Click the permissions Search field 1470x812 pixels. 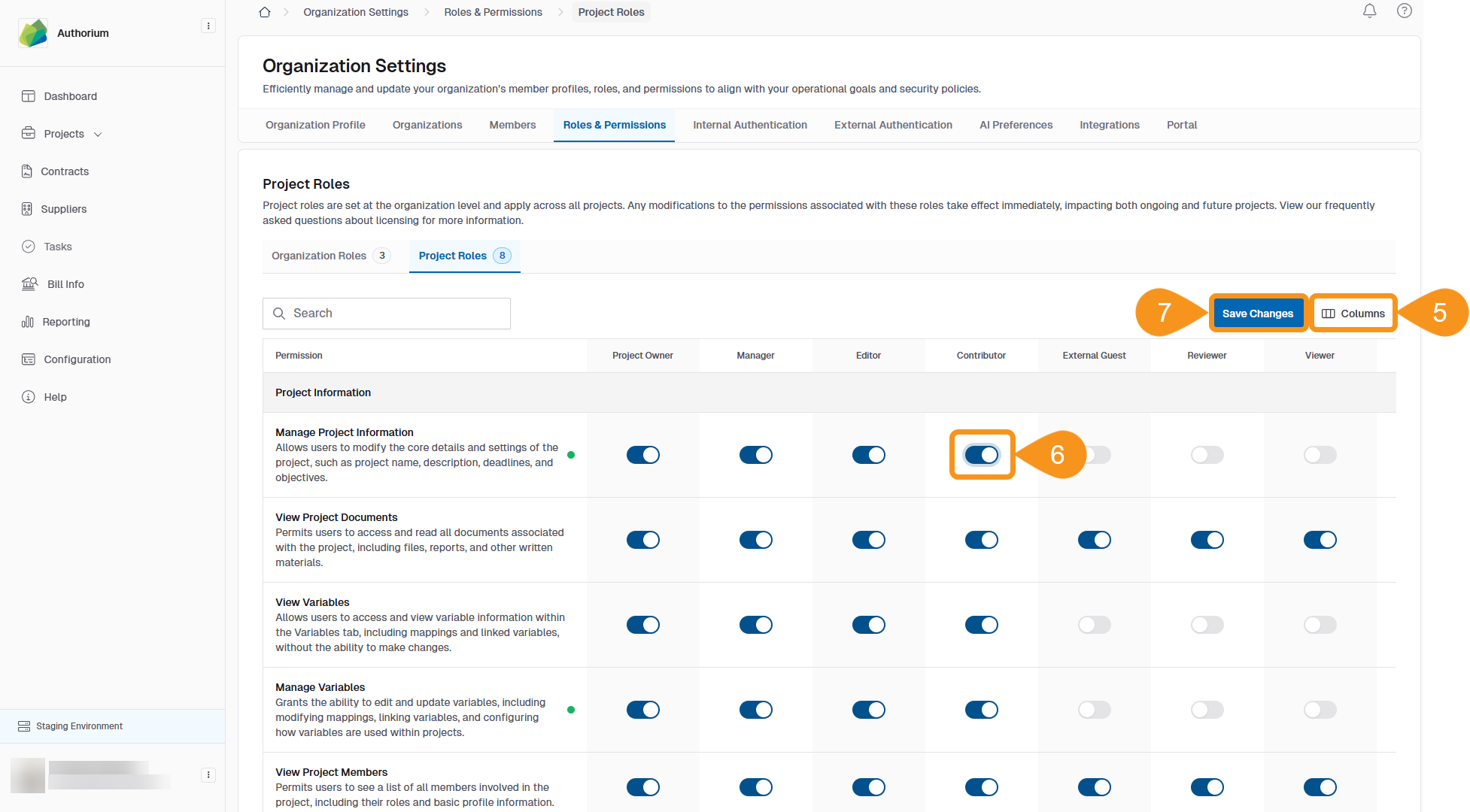(387, 314)
